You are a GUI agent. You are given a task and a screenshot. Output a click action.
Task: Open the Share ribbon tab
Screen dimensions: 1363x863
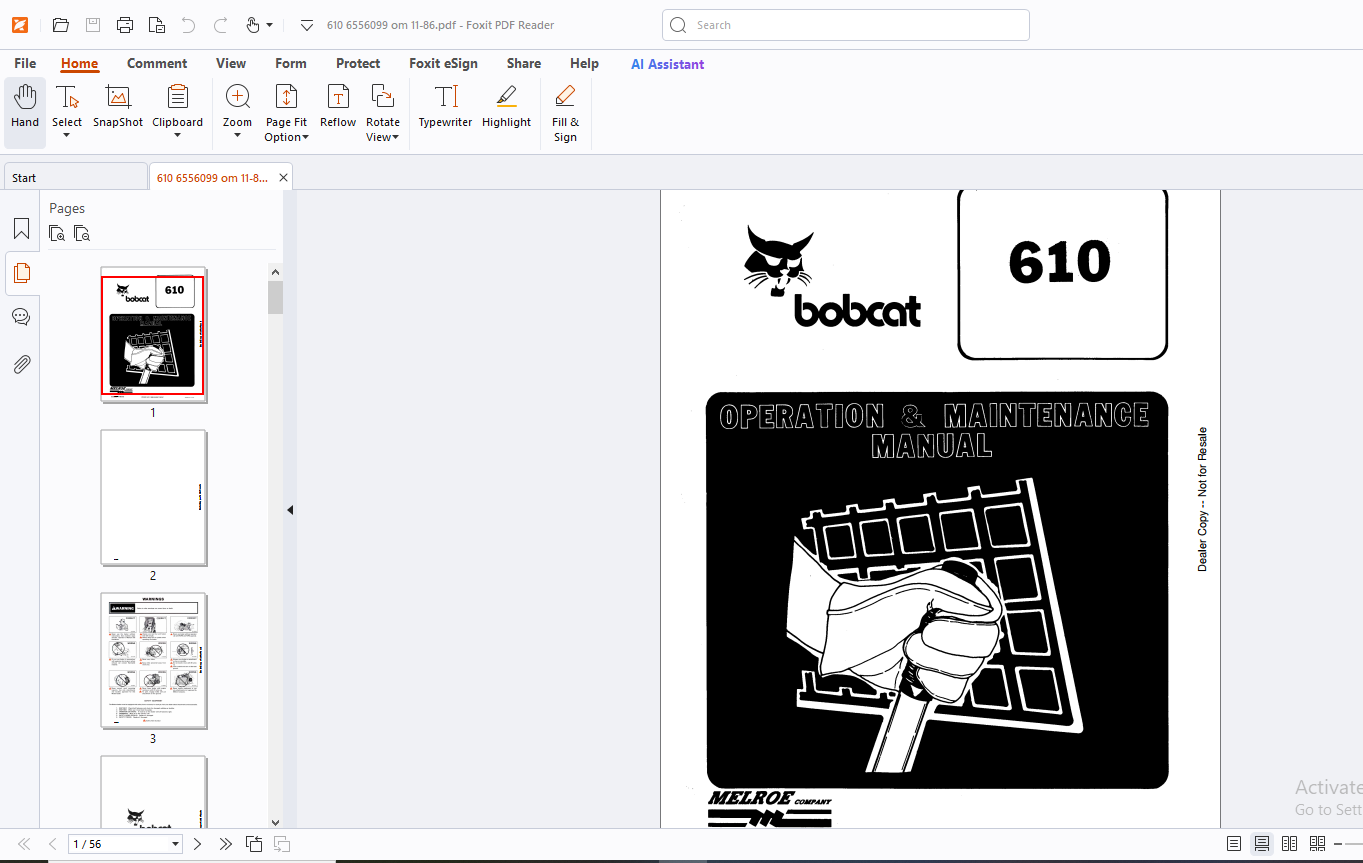(523, 63)
